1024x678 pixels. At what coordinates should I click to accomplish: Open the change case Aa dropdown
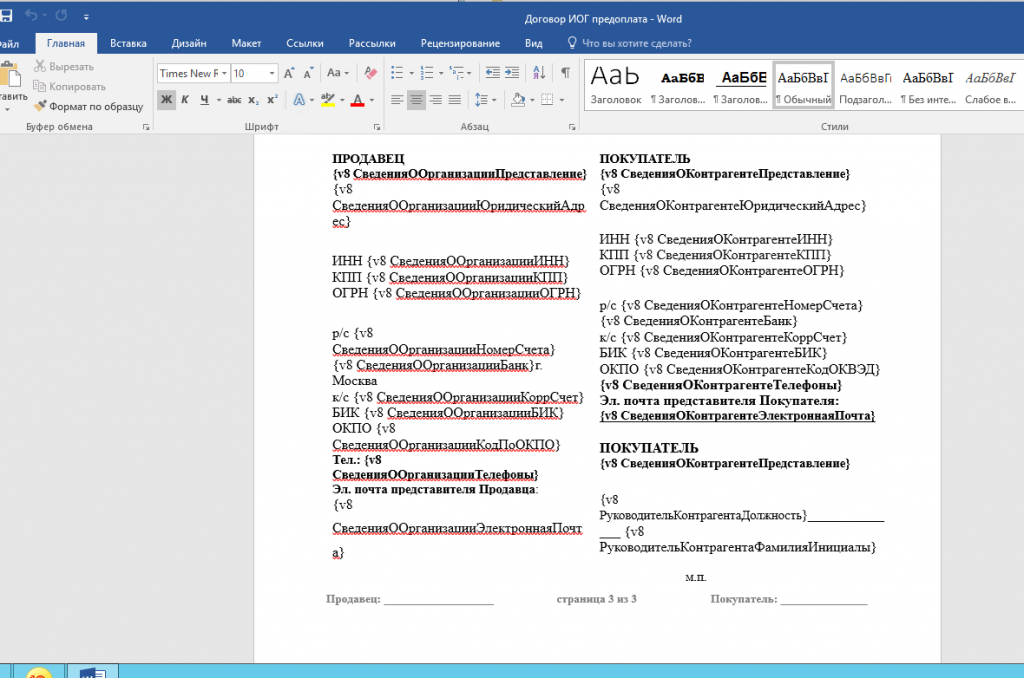338,73
